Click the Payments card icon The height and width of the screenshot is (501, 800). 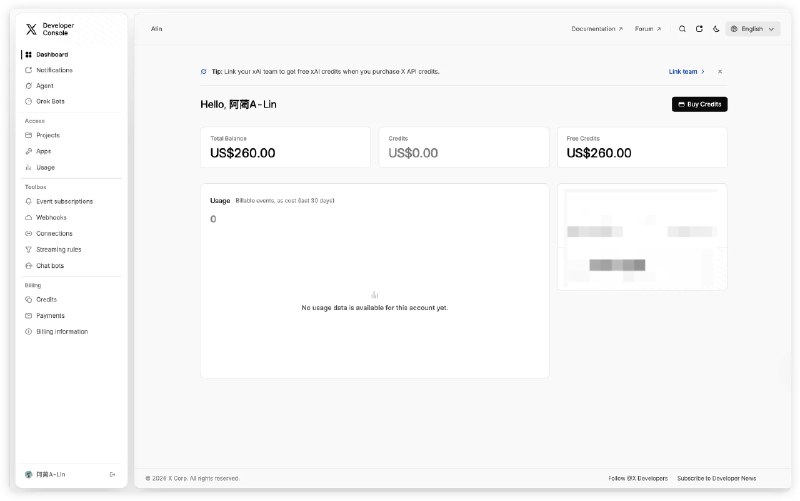29,316
